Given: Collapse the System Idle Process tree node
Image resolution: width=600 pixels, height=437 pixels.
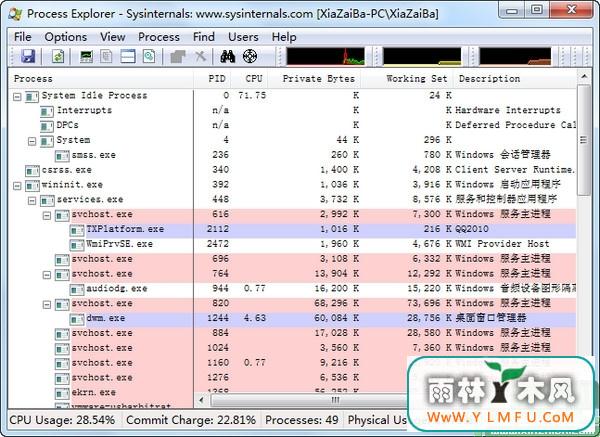Looking at the screenshot, I should [17, 96].
